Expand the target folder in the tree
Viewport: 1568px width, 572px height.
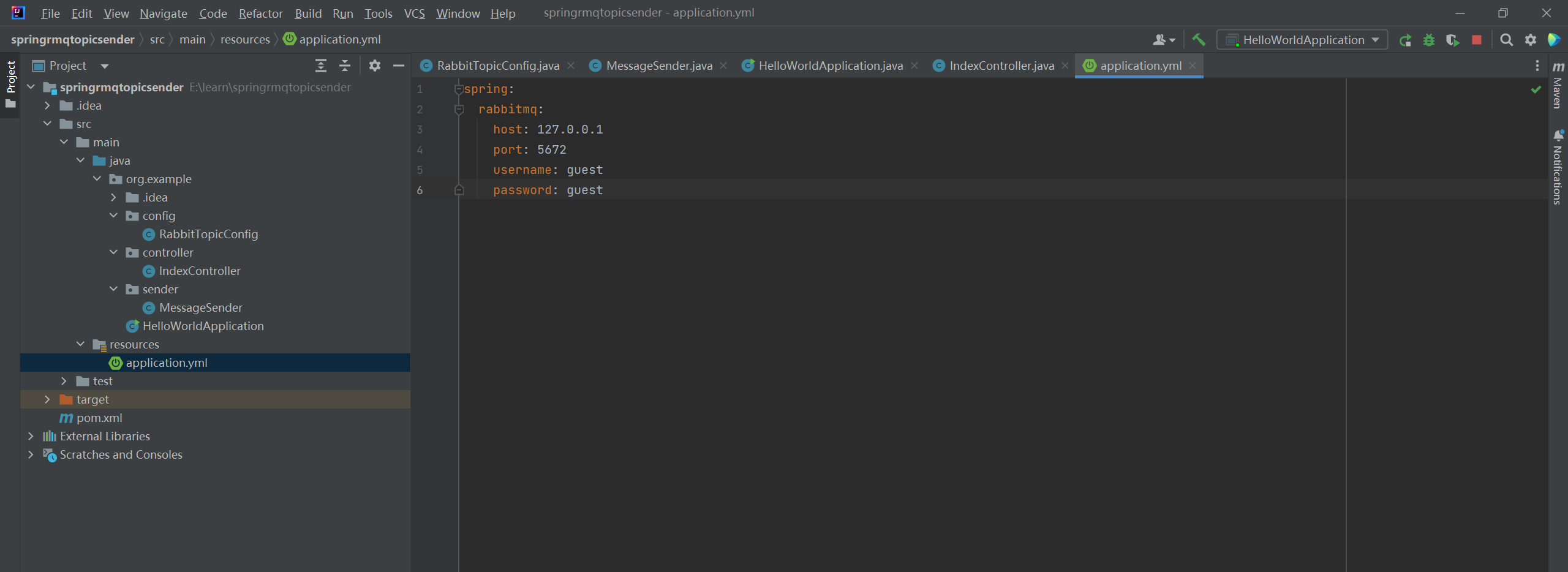(47, 399)
